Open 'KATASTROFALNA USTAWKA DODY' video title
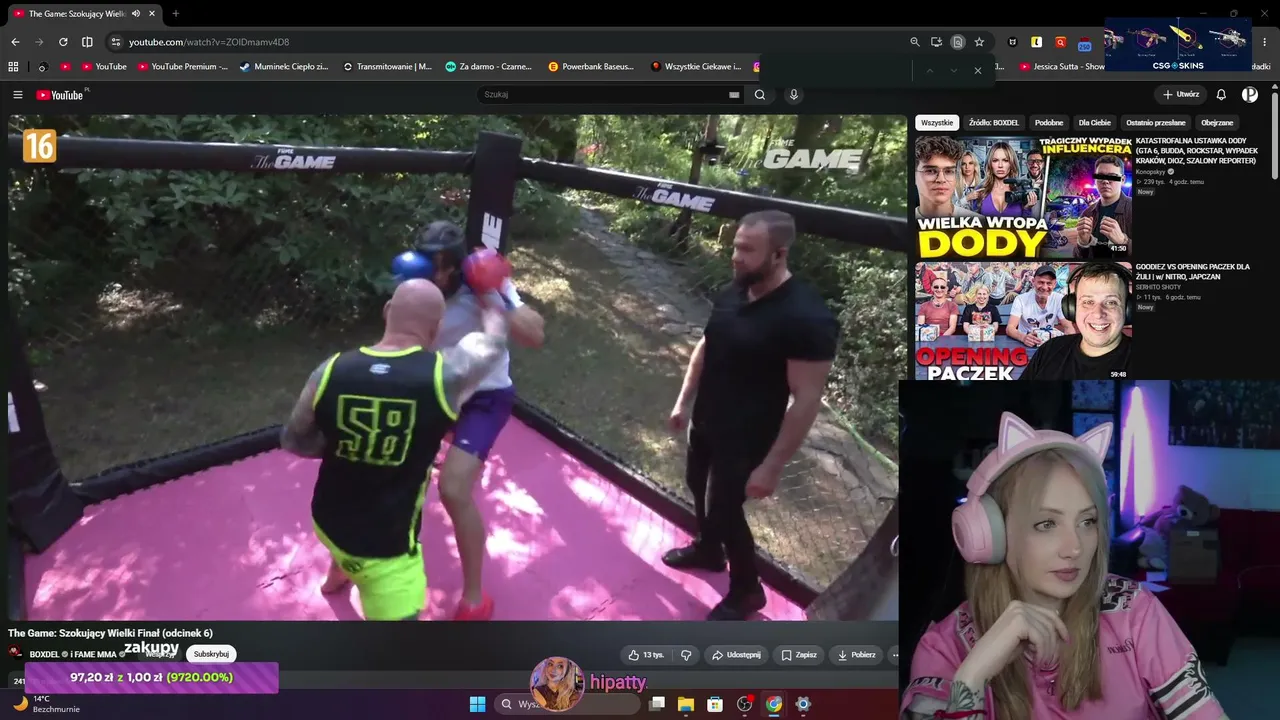This screenshot has height=720, width=1280. (x=1197, y=151)
